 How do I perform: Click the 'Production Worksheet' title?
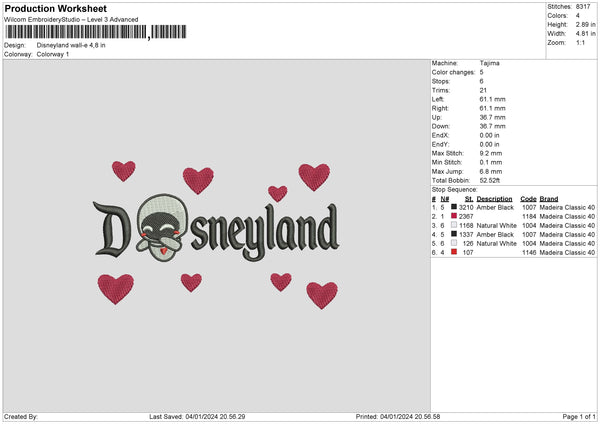(x=55, y=8)
